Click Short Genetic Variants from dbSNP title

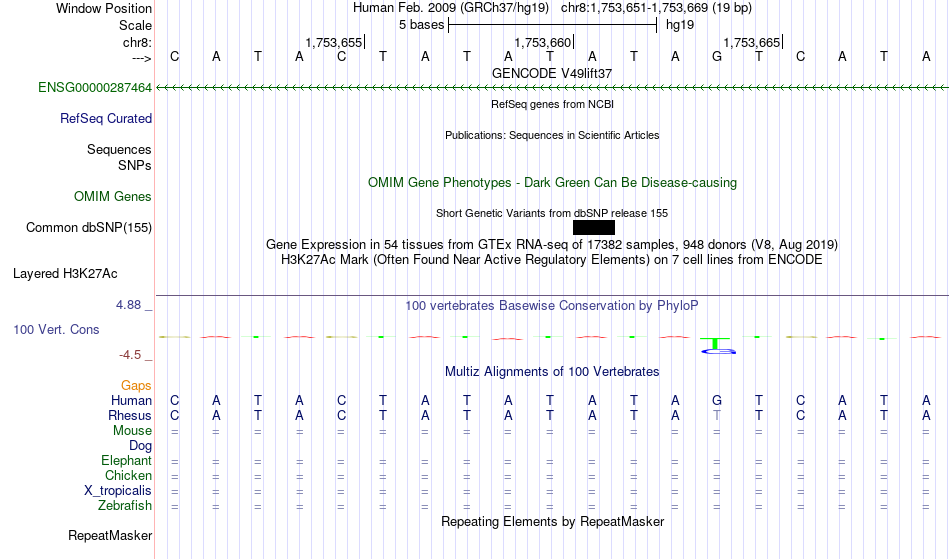click(x=552, y=213)
